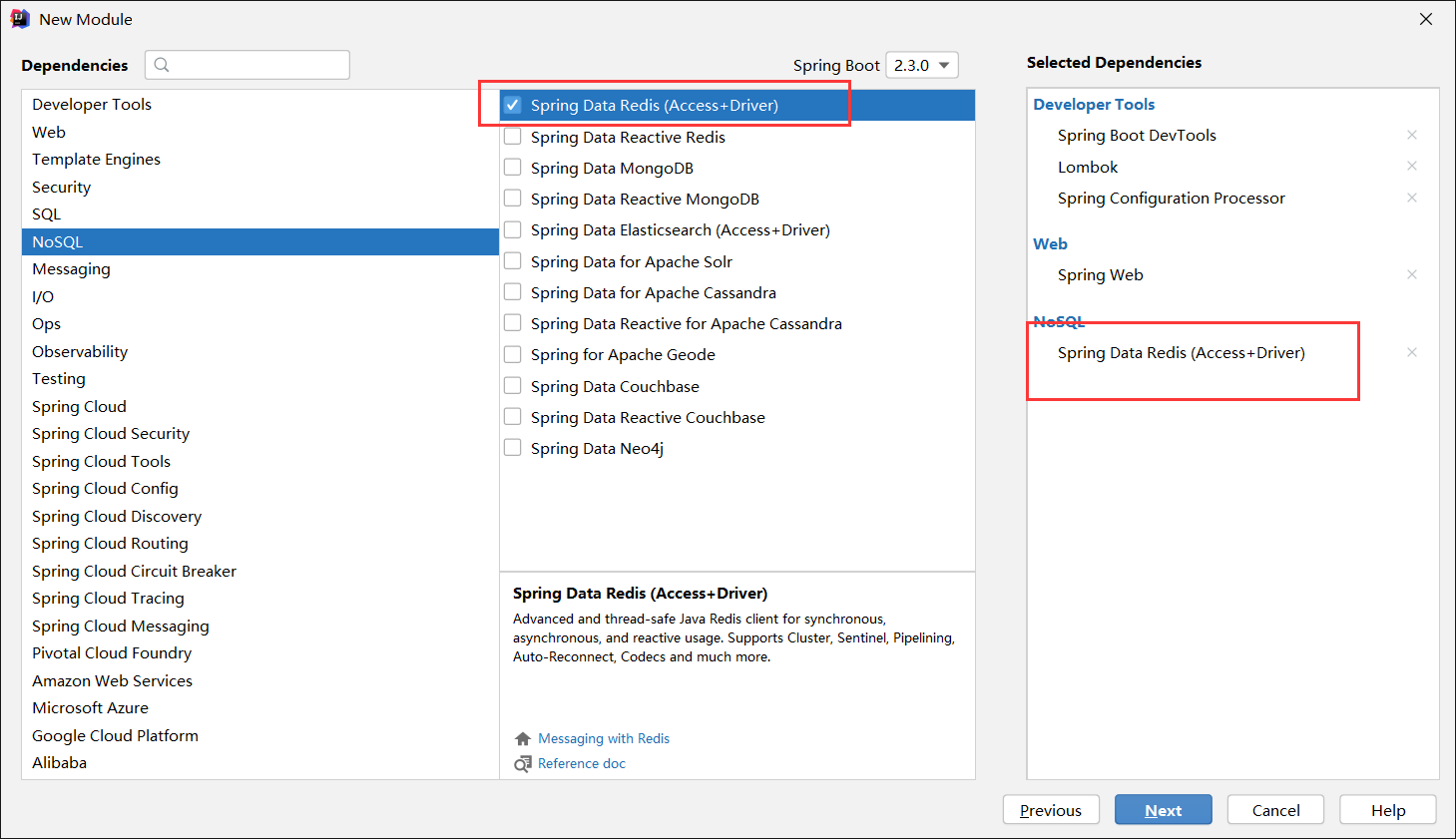Remove Spring Web using its x icon
Image resolution: width=1456 pixels, height=839 pixels.
[1412, 274]
